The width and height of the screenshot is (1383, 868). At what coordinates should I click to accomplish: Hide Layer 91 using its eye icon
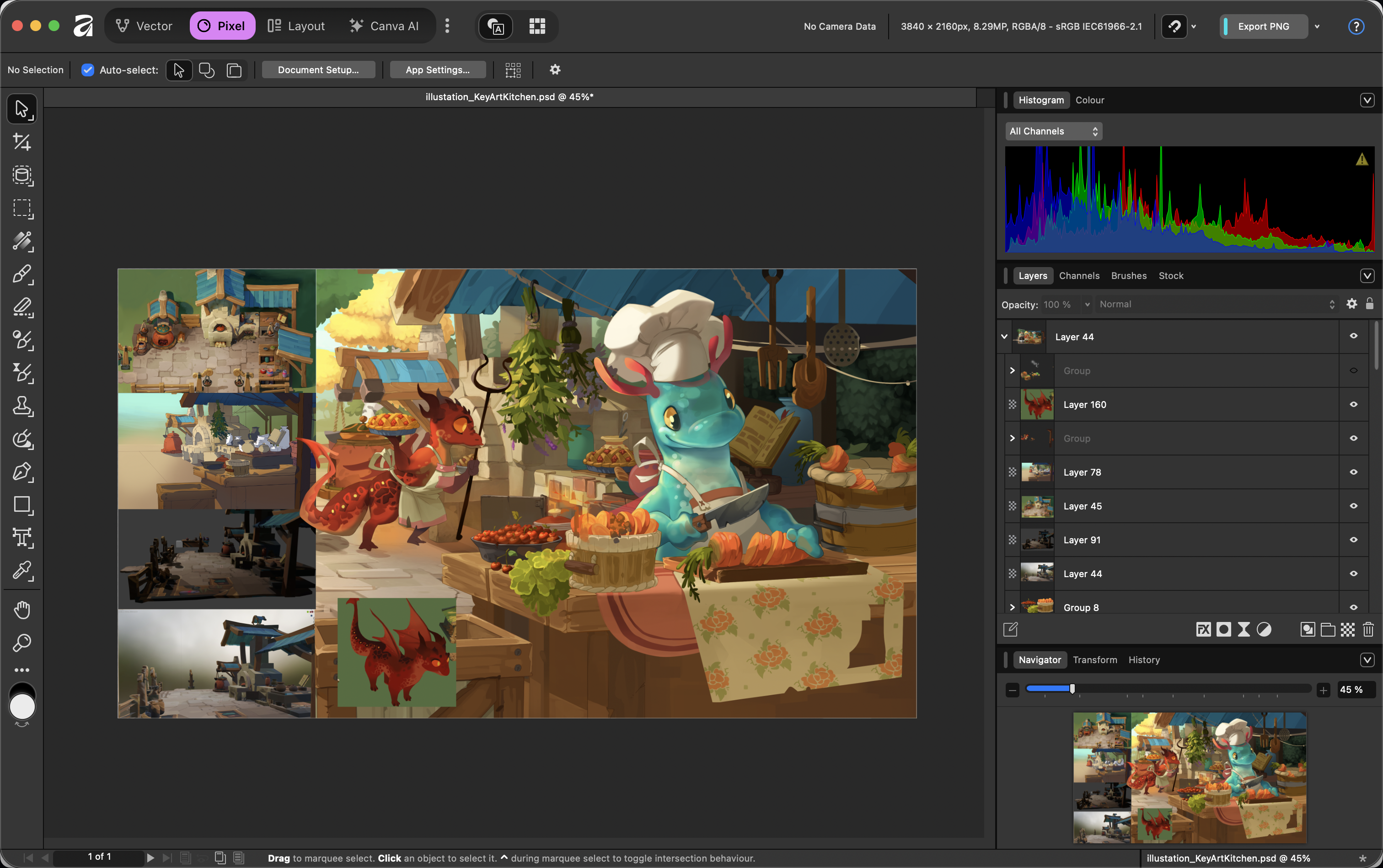tap(1353, 540)
